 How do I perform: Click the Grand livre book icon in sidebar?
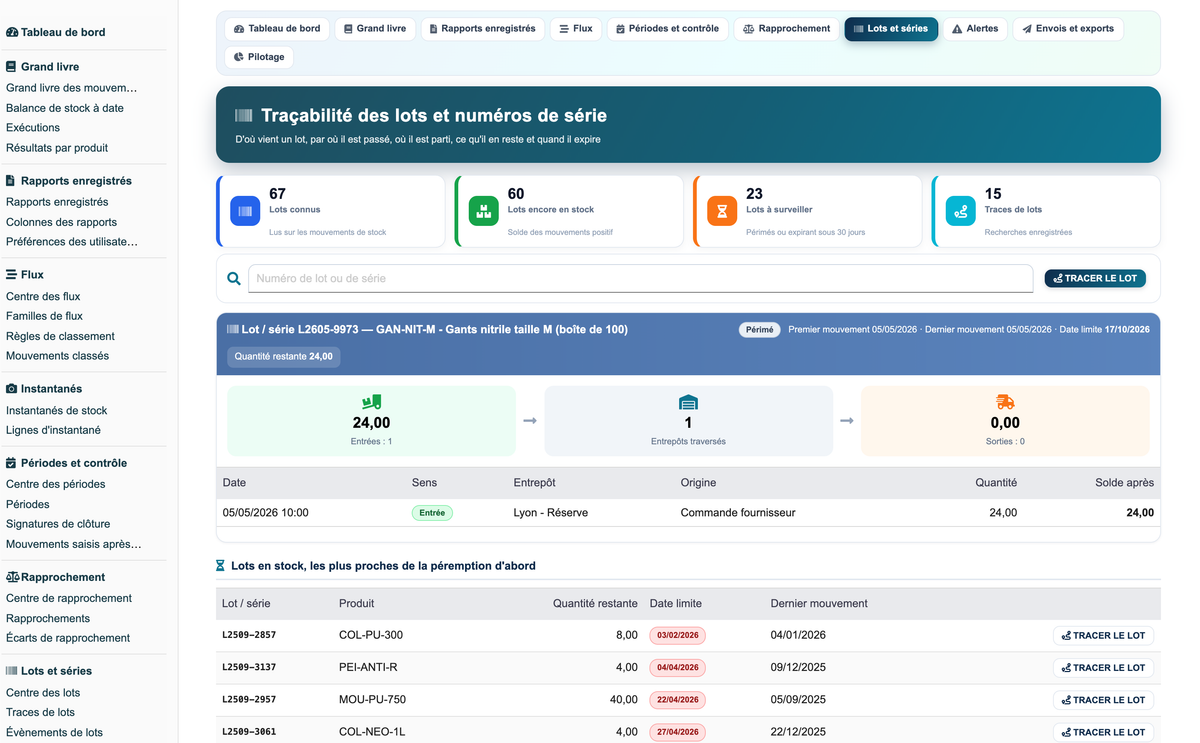click(x=11, y=67)
